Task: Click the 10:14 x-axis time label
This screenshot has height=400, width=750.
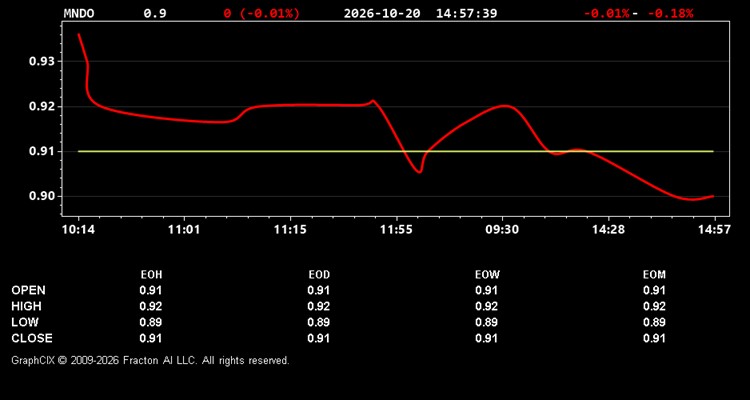Action: tap(78, 230)
